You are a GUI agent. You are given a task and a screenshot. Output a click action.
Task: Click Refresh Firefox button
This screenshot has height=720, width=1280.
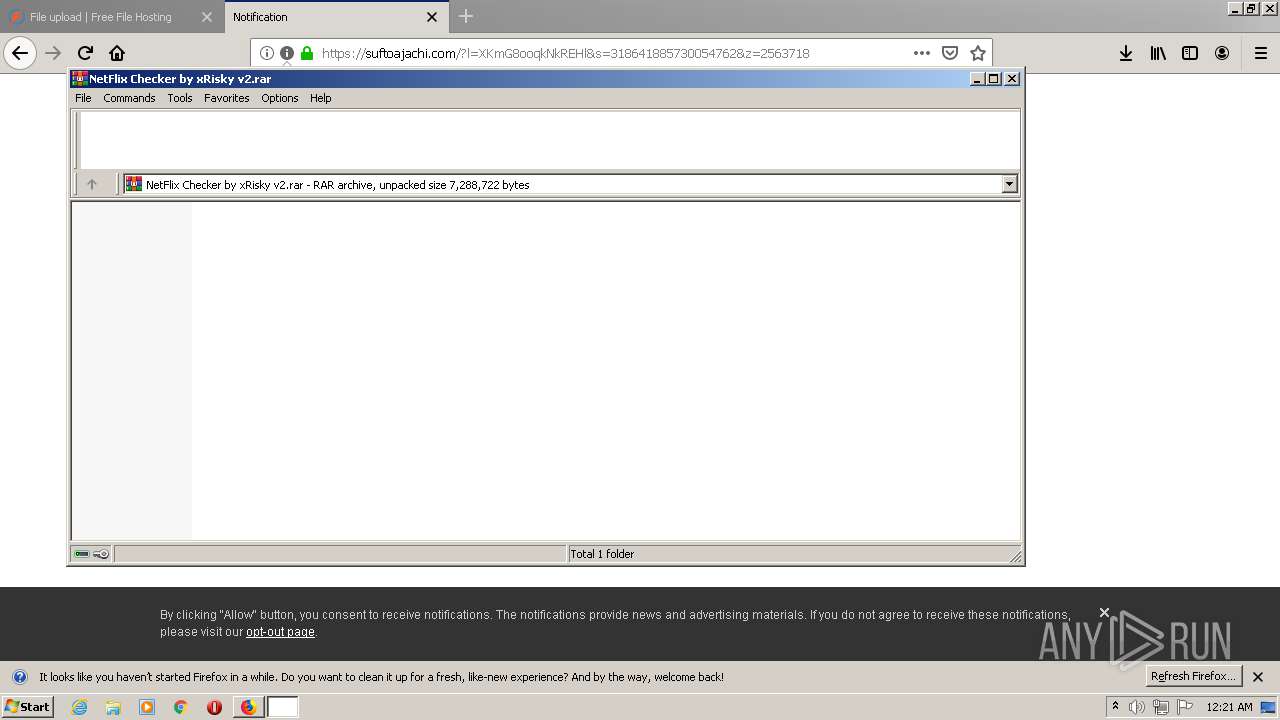point(1193,676)
